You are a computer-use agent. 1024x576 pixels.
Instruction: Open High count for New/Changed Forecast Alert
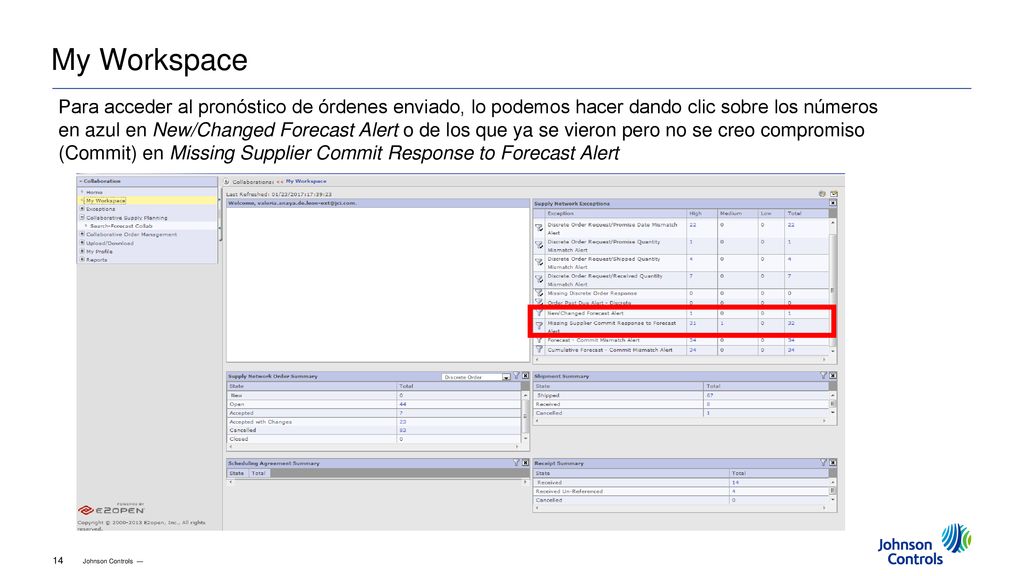tap(691, 313)
